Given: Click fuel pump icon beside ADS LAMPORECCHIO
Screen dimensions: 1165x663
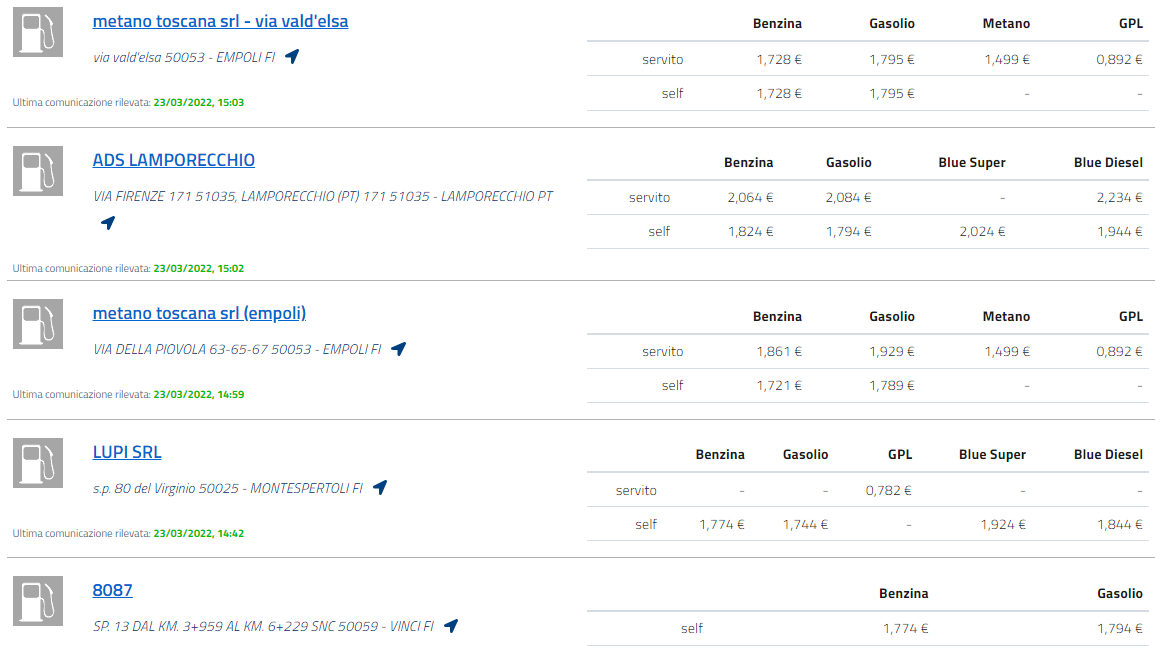Looking at the screenshot, I should click(38, 171).
